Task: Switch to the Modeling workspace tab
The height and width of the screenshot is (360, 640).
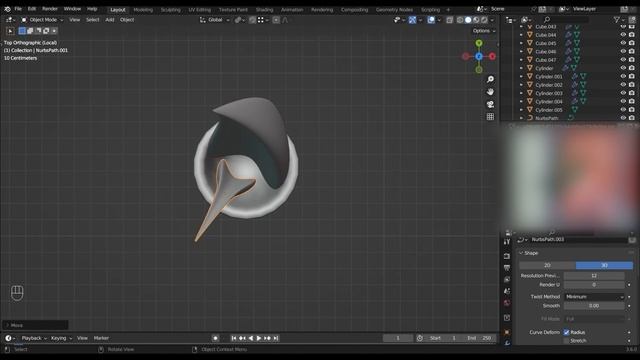Action: tap(143, 10)
